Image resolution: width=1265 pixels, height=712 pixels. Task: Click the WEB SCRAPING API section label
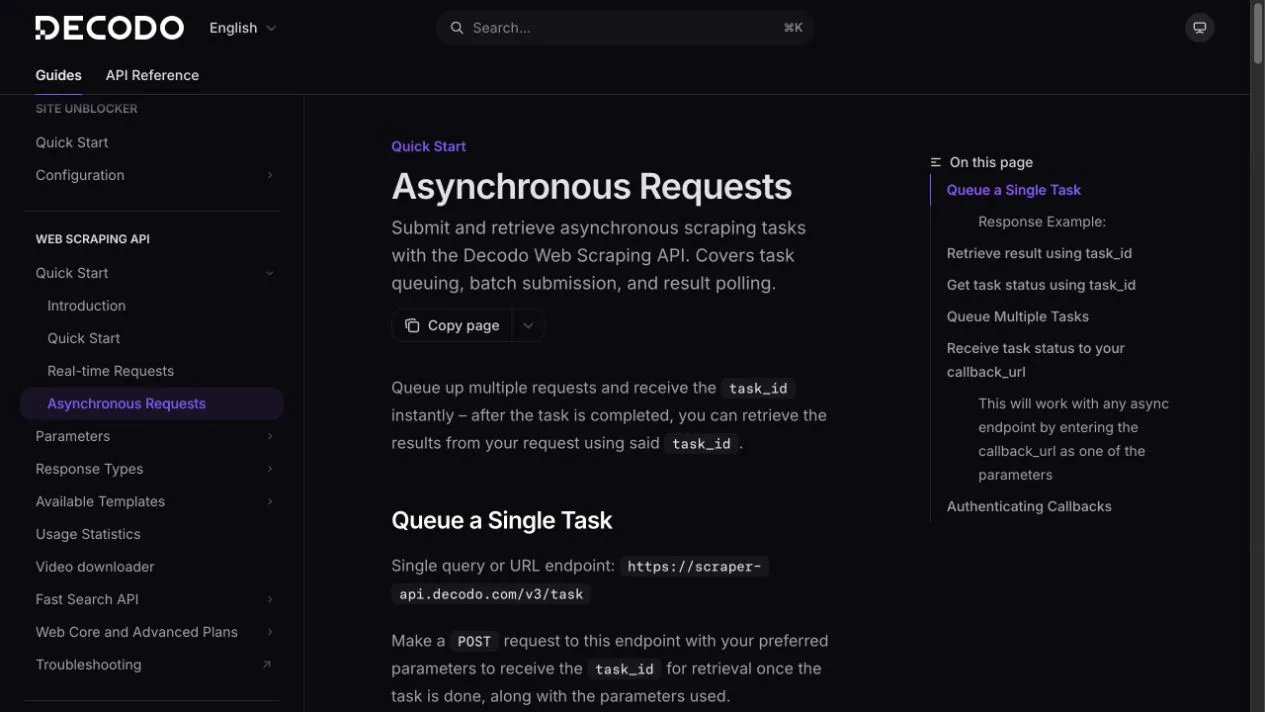[93, 239]
